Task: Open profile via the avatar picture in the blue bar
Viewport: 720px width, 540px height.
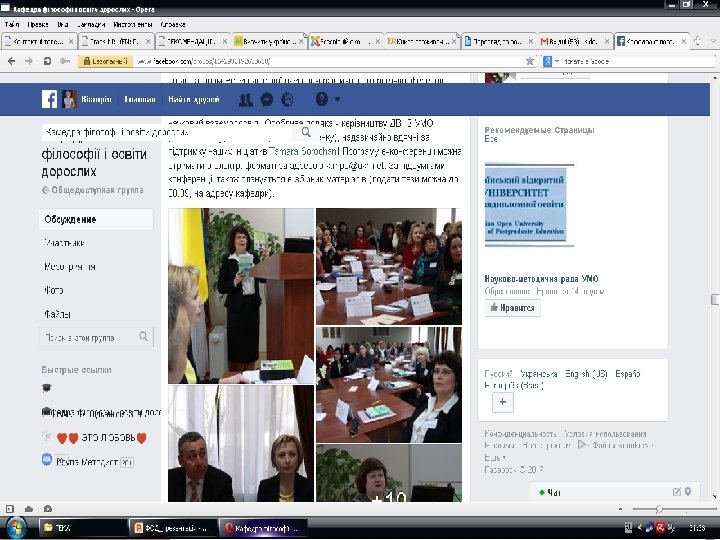Action: pos(69,99)
